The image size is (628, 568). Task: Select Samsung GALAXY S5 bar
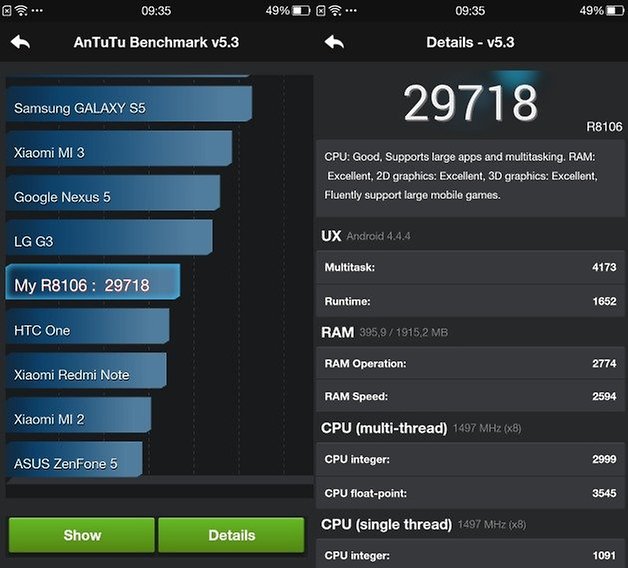point(129,104)
